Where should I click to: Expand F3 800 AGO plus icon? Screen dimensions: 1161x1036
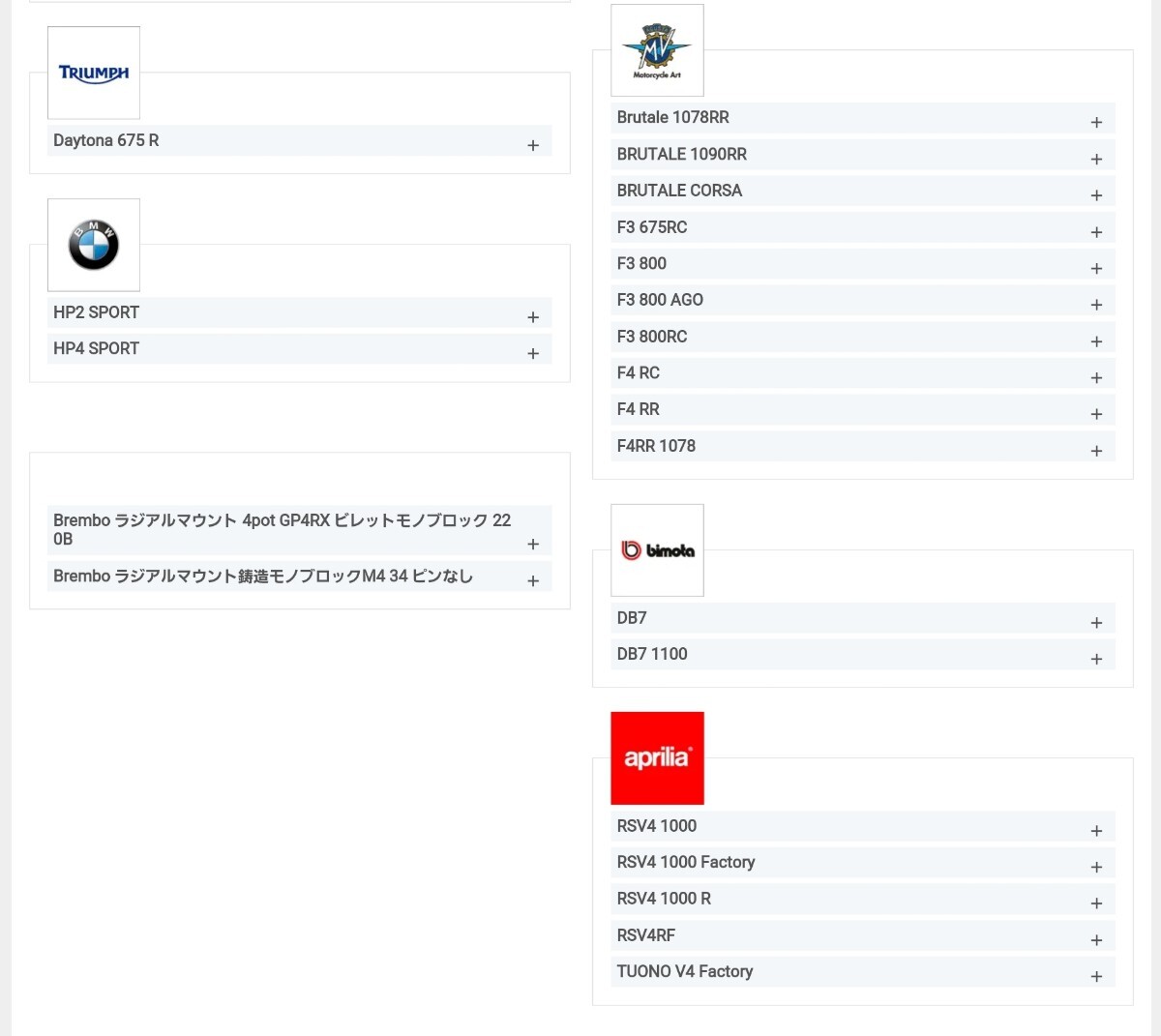1096,305
